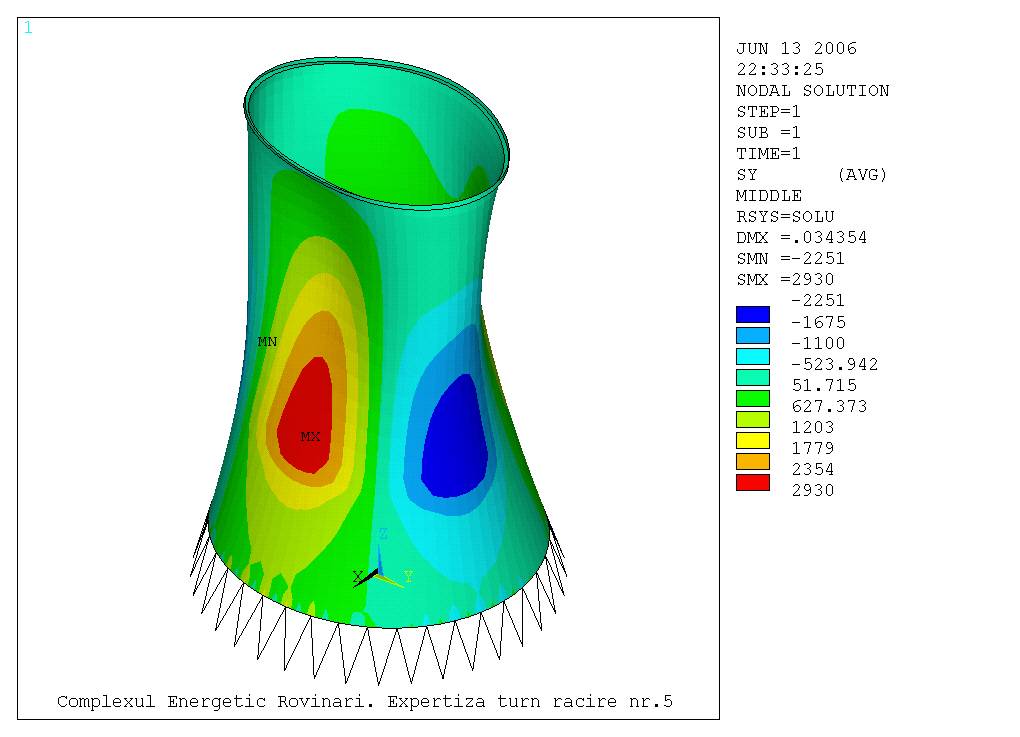Viewport: 1020px width, 737px height.
Task: Click the dark blue contour region on tower
Action: tap(457, 440)
